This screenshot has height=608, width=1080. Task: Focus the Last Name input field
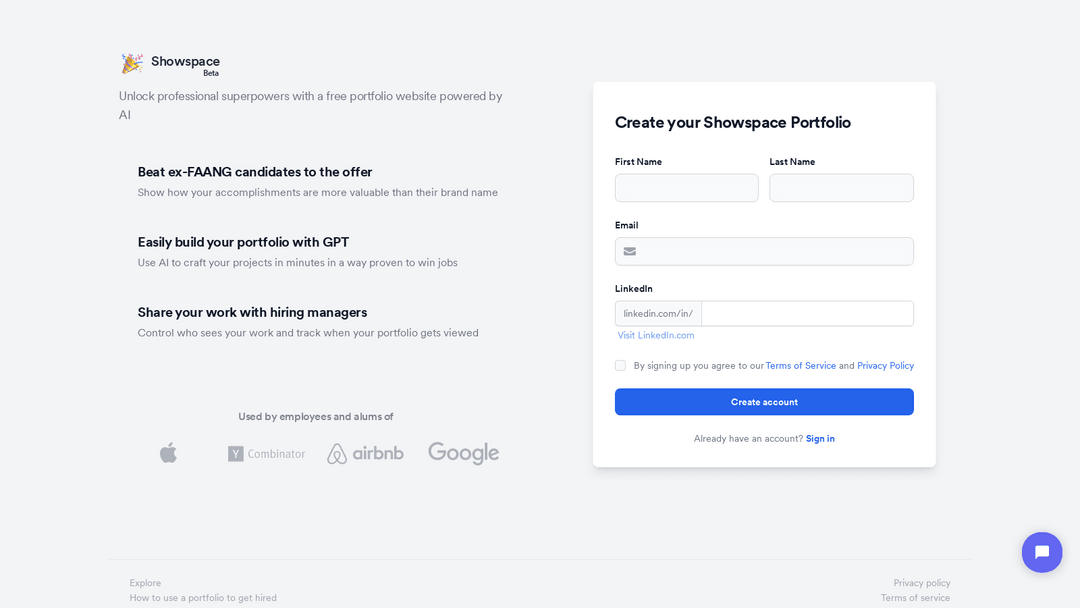point(841,188)
